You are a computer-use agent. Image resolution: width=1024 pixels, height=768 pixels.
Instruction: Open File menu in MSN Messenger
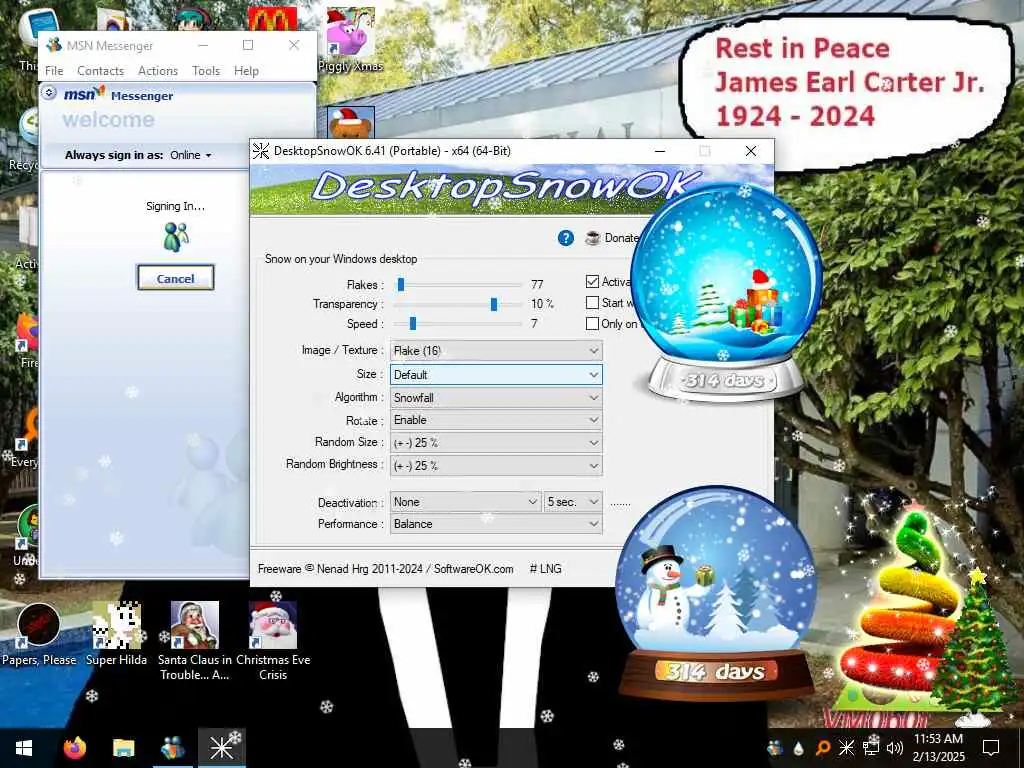tap(54, 71)
